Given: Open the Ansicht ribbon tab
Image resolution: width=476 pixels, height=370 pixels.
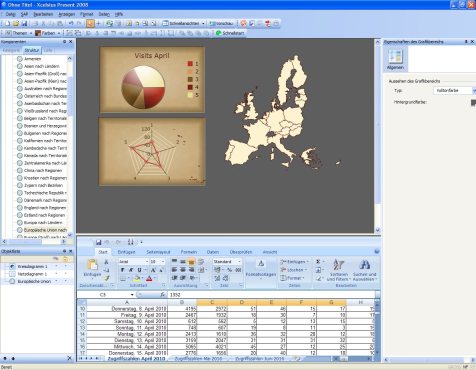Looking at the screenshot, I should (x=270, y=252).
